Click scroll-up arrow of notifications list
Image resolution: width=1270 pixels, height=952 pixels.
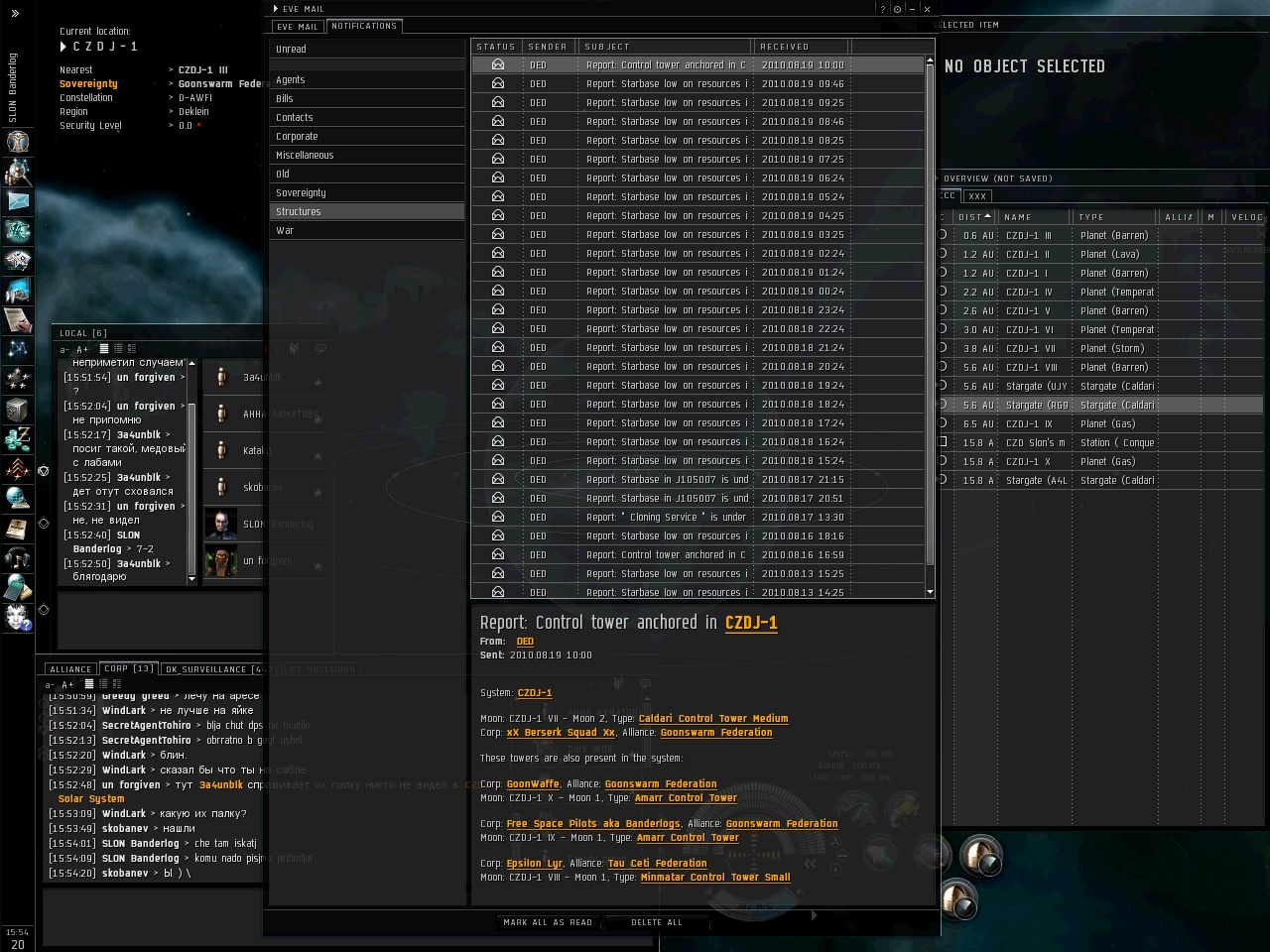click(x=930, y=59)
